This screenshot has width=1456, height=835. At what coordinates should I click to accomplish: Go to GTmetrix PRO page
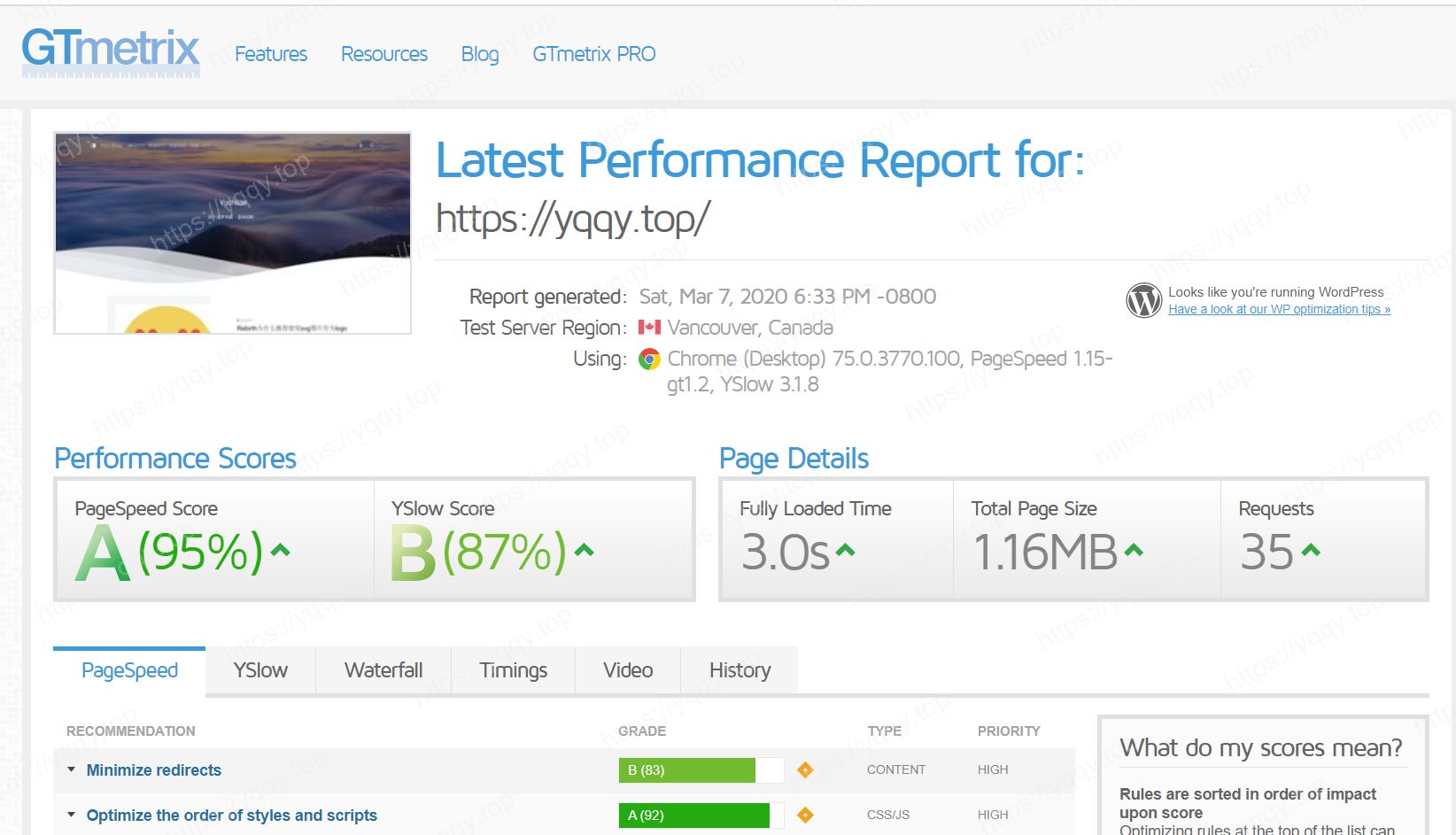pos(593,54)
